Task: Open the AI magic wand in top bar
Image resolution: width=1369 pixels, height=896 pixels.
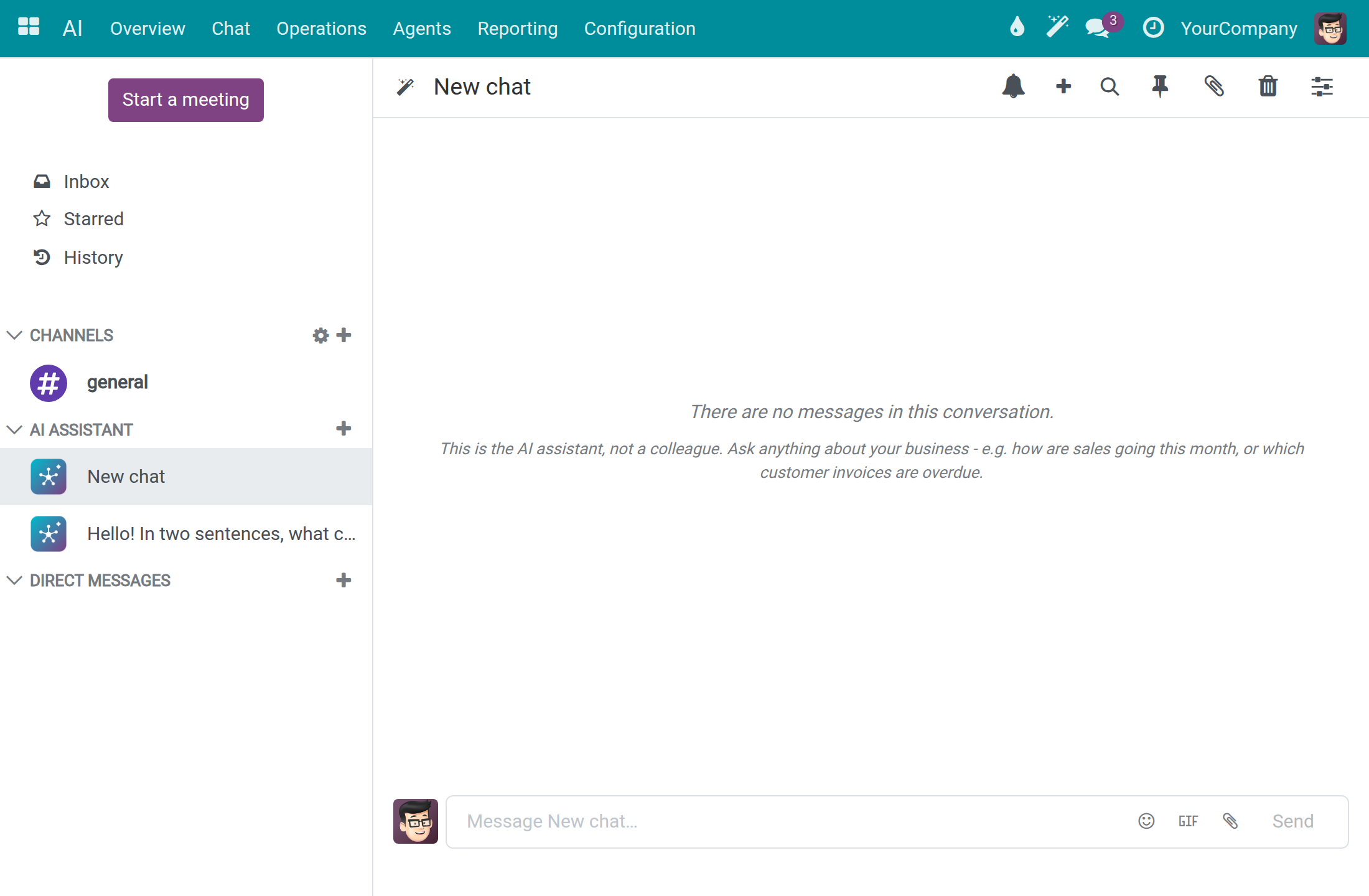Action: coord(1057,28)
